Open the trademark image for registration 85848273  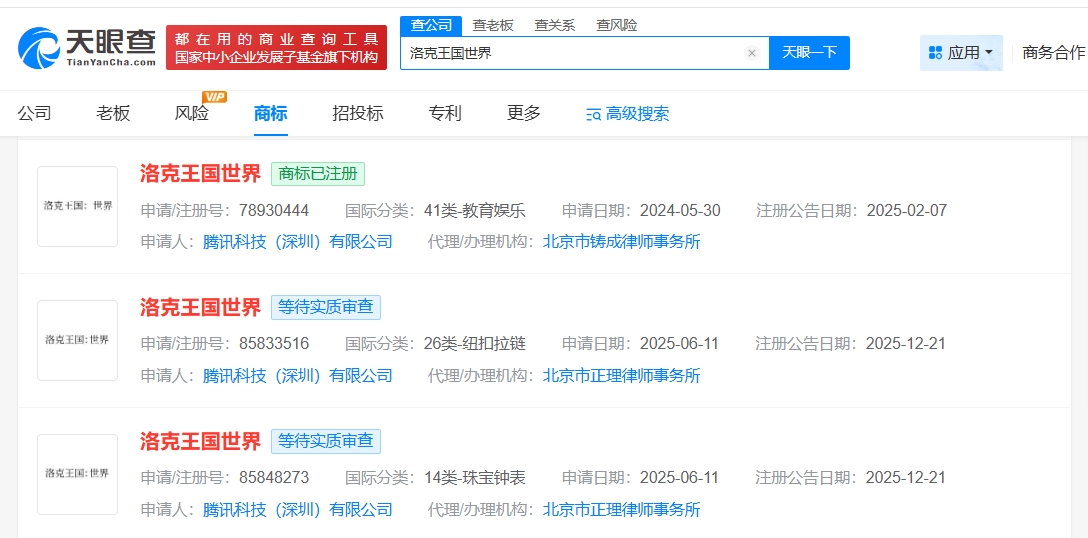(x=78, y=474)
